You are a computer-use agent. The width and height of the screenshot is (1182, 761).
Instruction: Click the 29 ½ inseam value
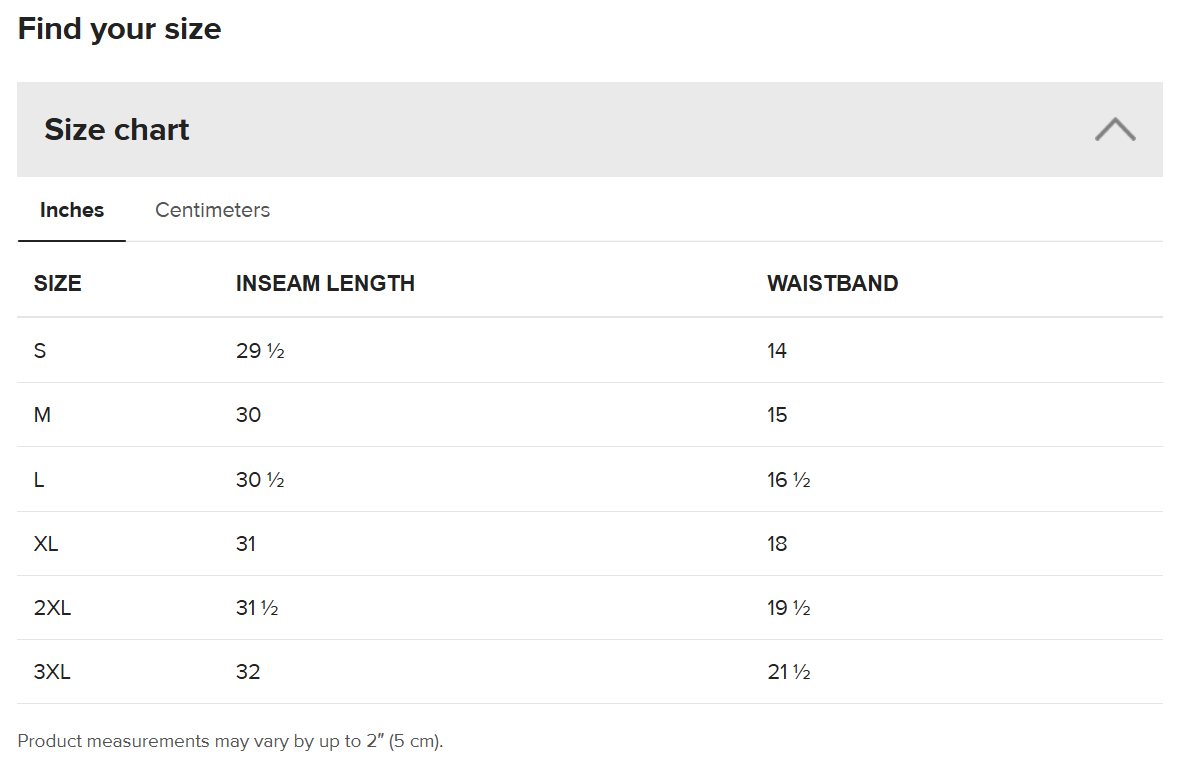[260, 351]
